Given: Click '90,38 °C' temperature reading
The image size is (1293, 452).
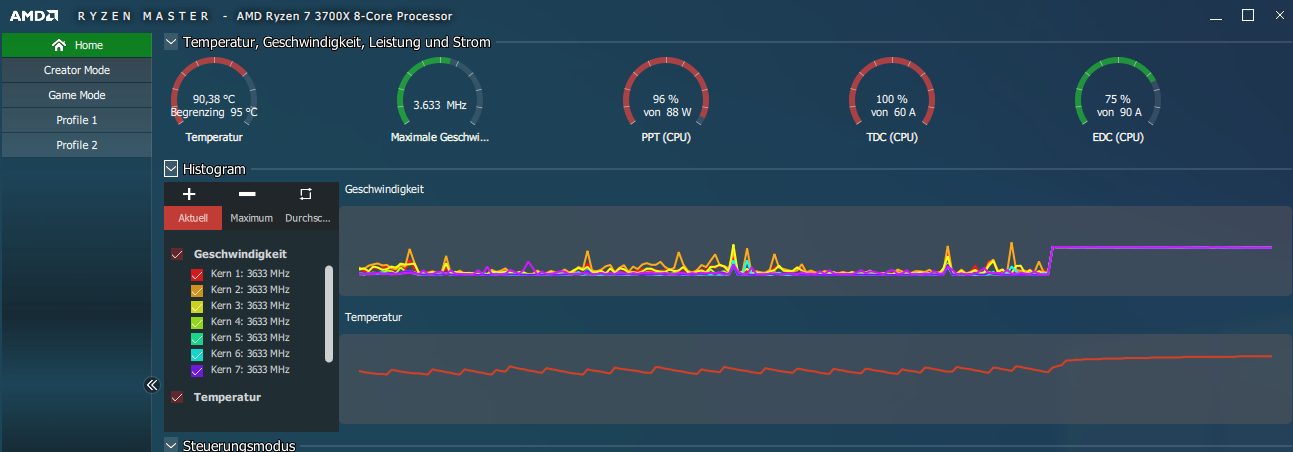Looking at the screenshot, I should coord(214,99).
